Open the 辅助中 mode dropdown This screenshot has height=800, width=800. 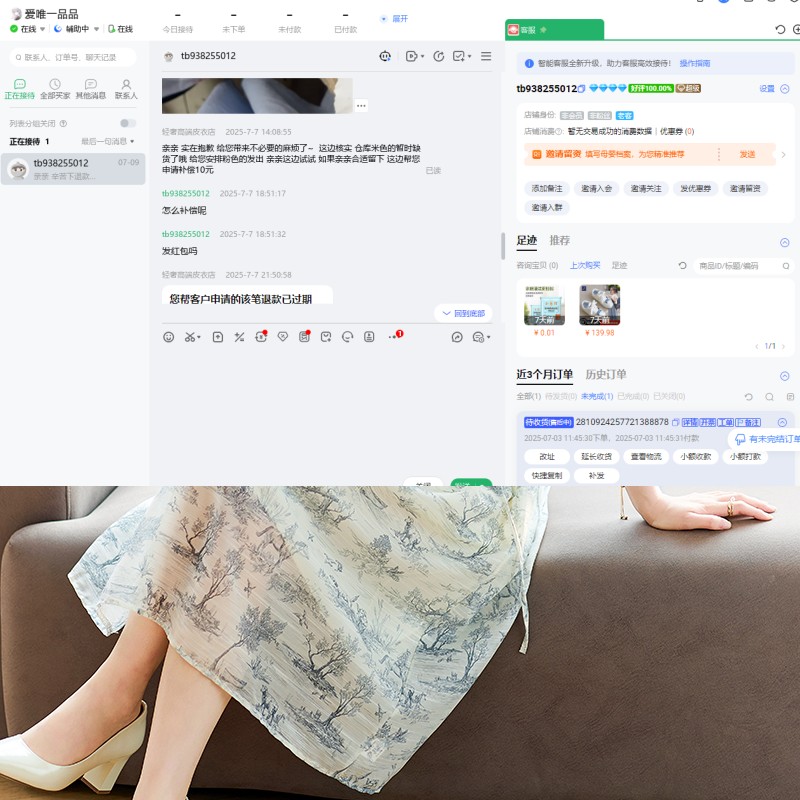(96, 29)
